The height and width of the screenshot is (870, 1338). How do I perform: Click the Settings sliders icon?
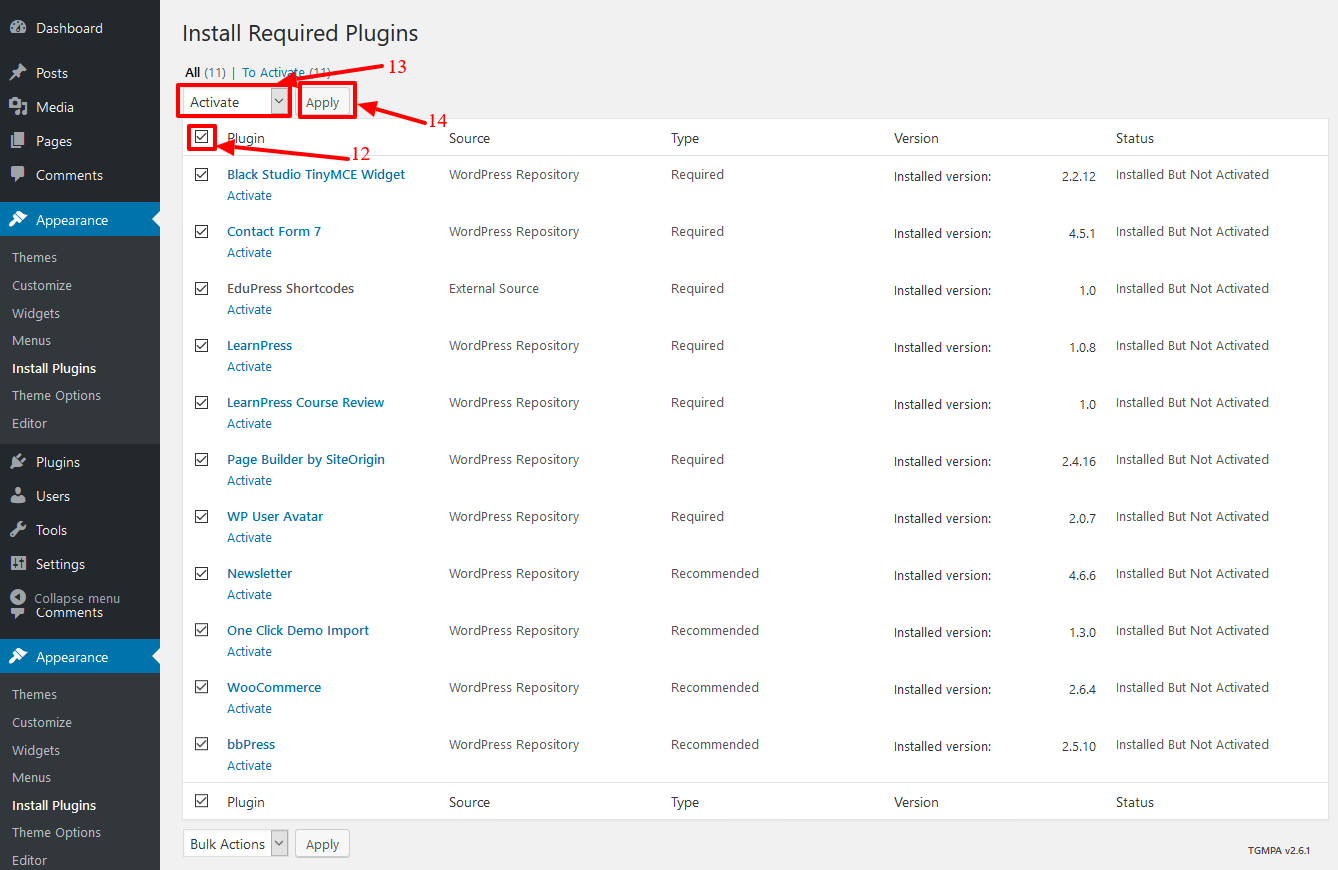18,564
